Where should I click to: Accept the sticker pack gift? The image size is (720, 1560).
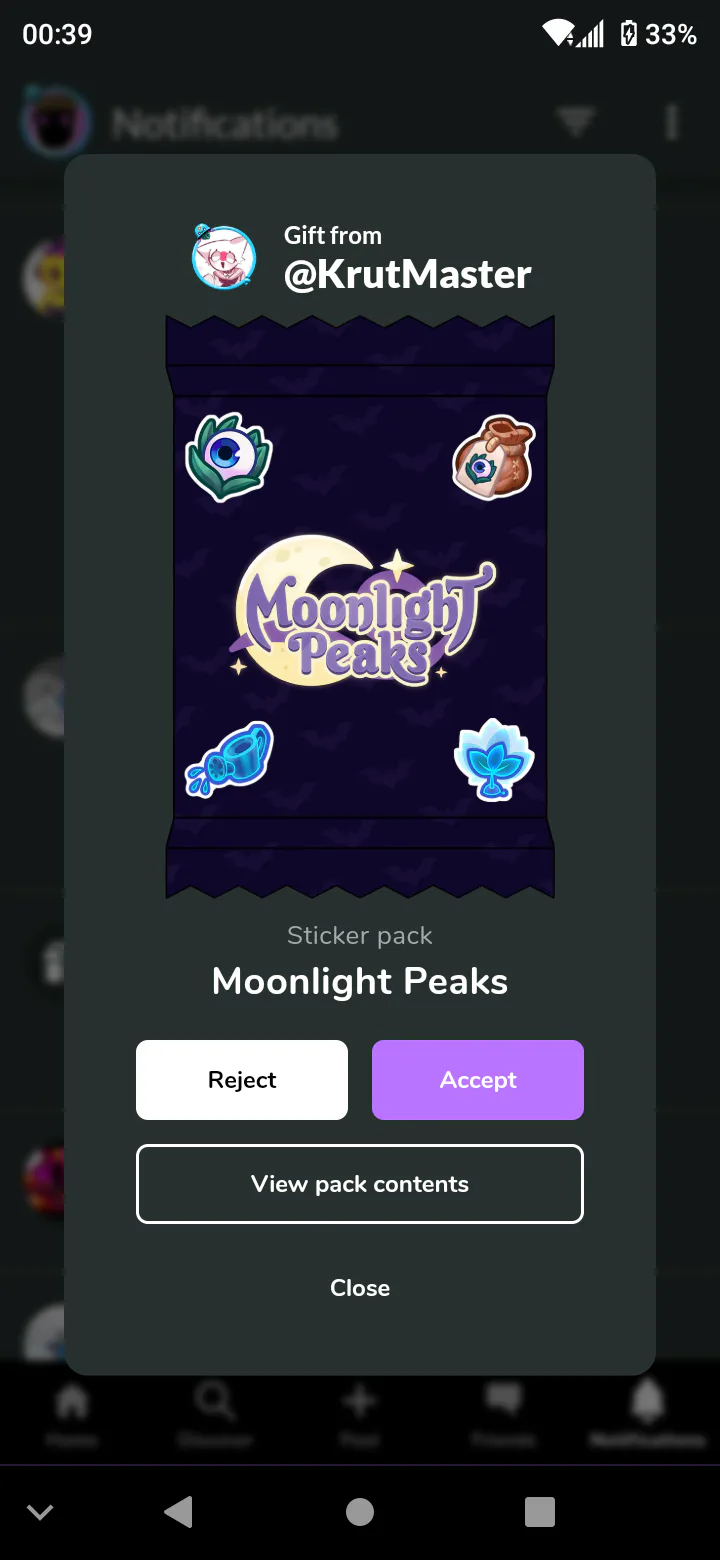478,1080
